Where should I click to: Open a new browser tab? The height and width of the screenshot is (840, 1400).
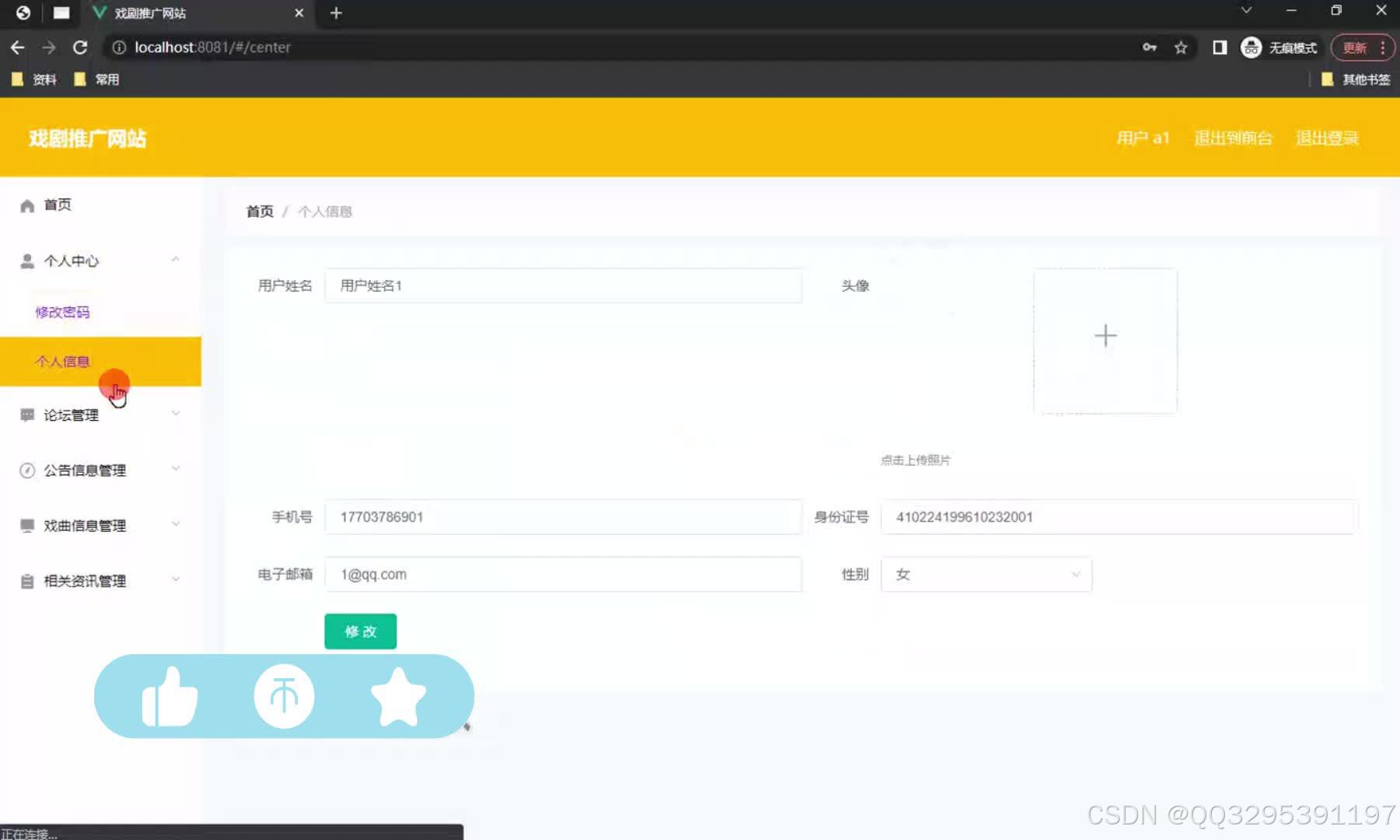[x=336, y=12]
